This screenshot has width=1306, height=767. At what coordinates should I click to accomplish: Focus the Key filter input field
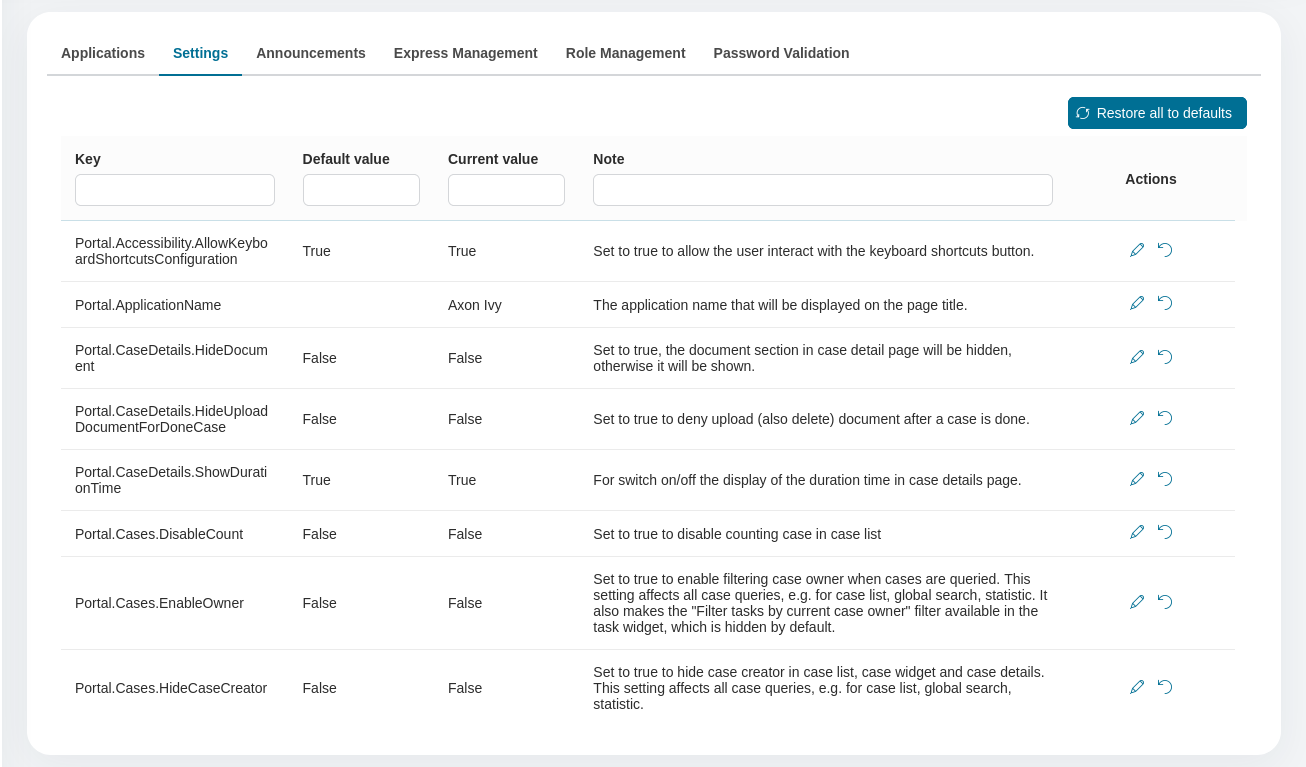point(175,190)
